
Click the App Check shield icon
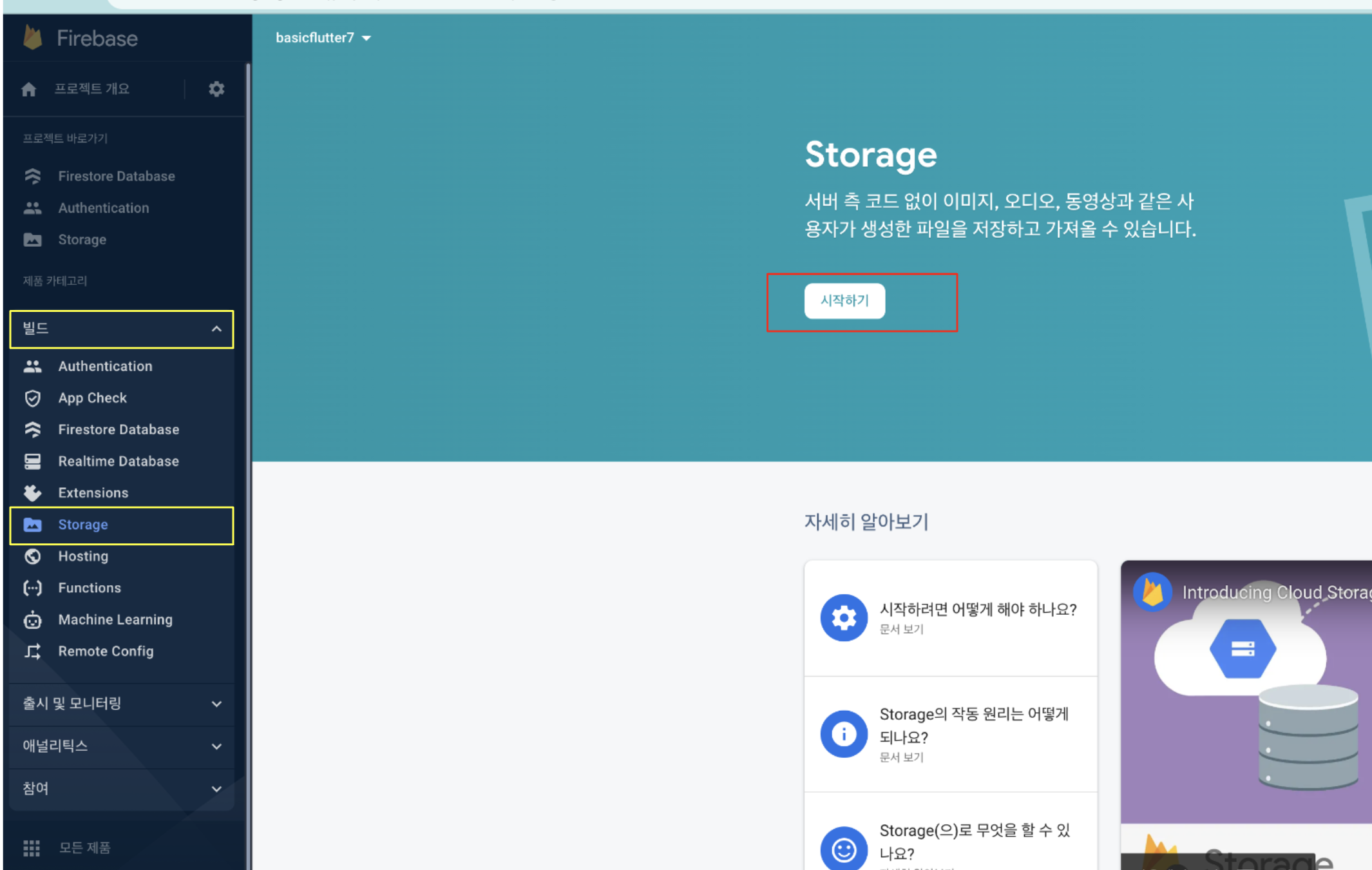pyautogui.click(x=33, y=398)
